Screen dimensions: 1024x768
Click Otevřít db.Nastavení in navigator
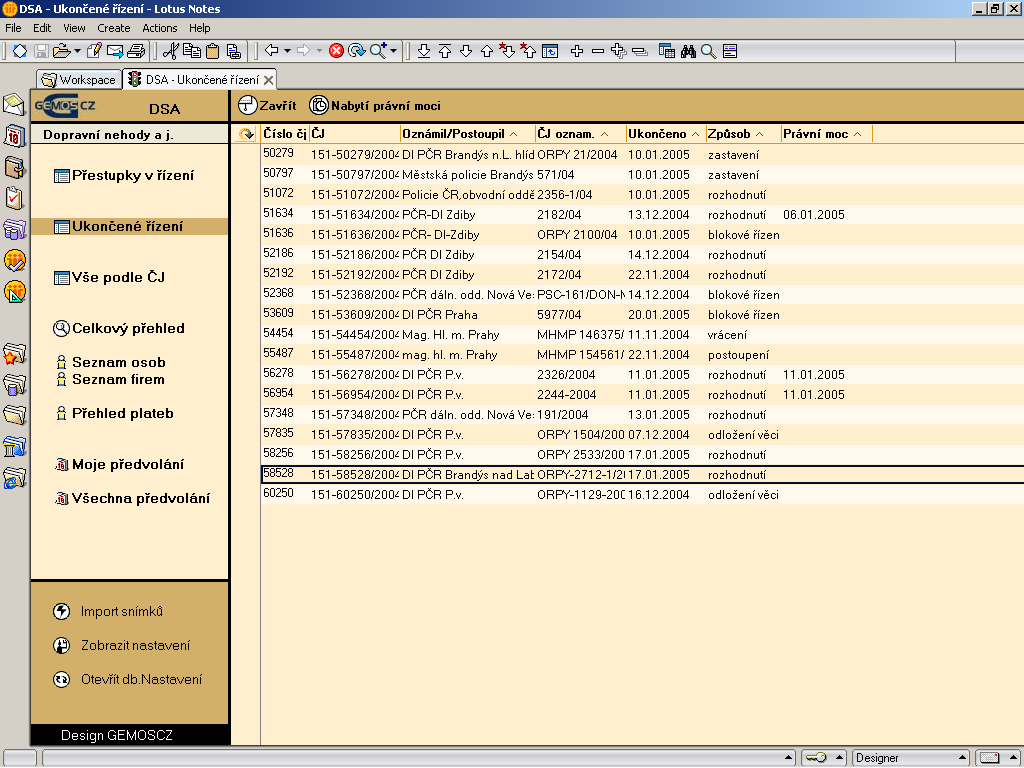[x=127, y=679]
